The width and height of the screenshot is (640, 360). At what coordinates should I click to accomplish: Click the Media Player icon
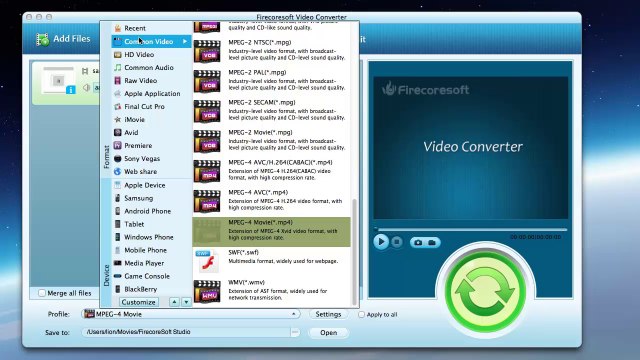(x=118, y=263)
